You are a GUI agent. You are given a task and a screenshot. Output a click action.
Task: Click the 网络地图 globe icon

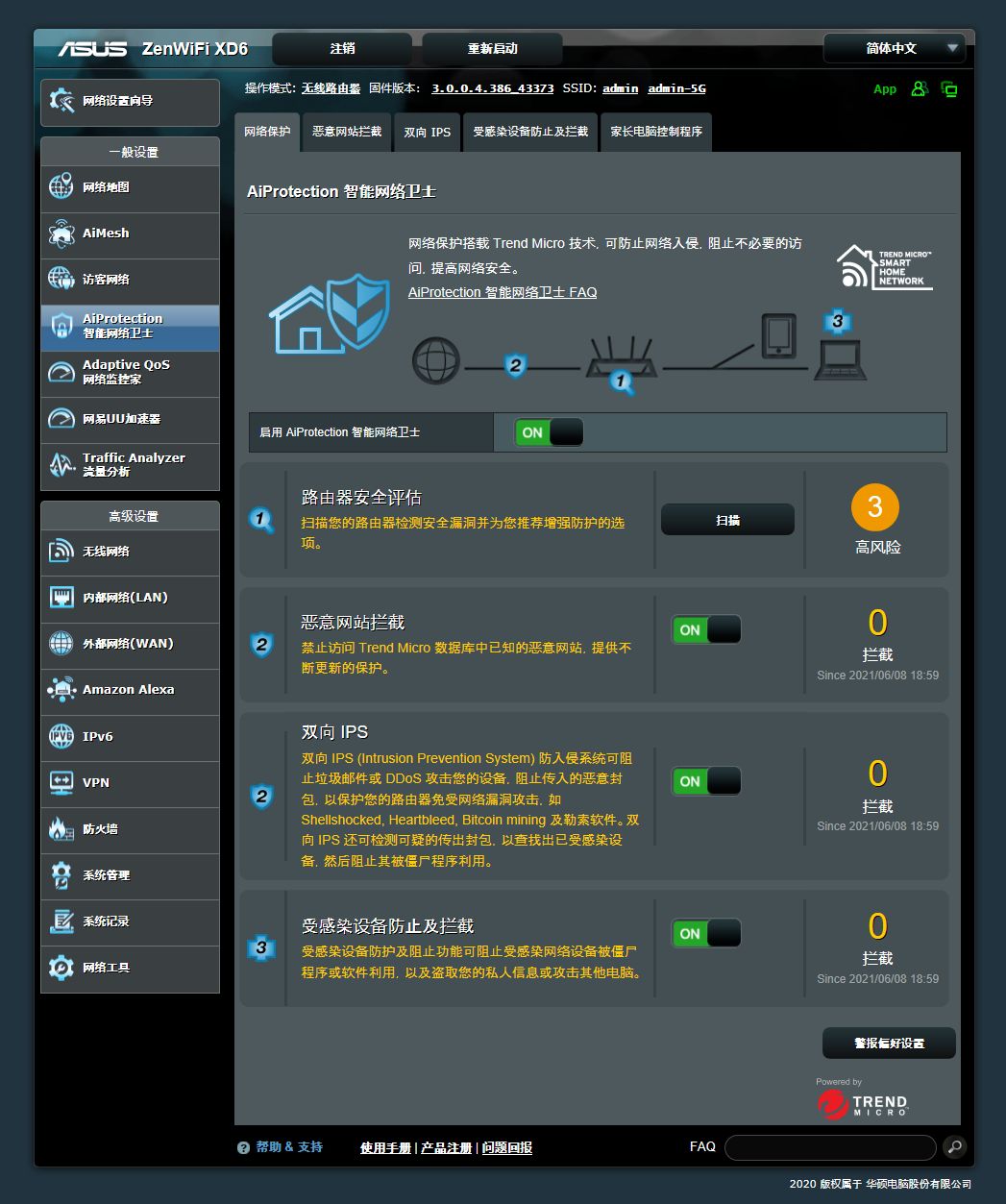61,187
